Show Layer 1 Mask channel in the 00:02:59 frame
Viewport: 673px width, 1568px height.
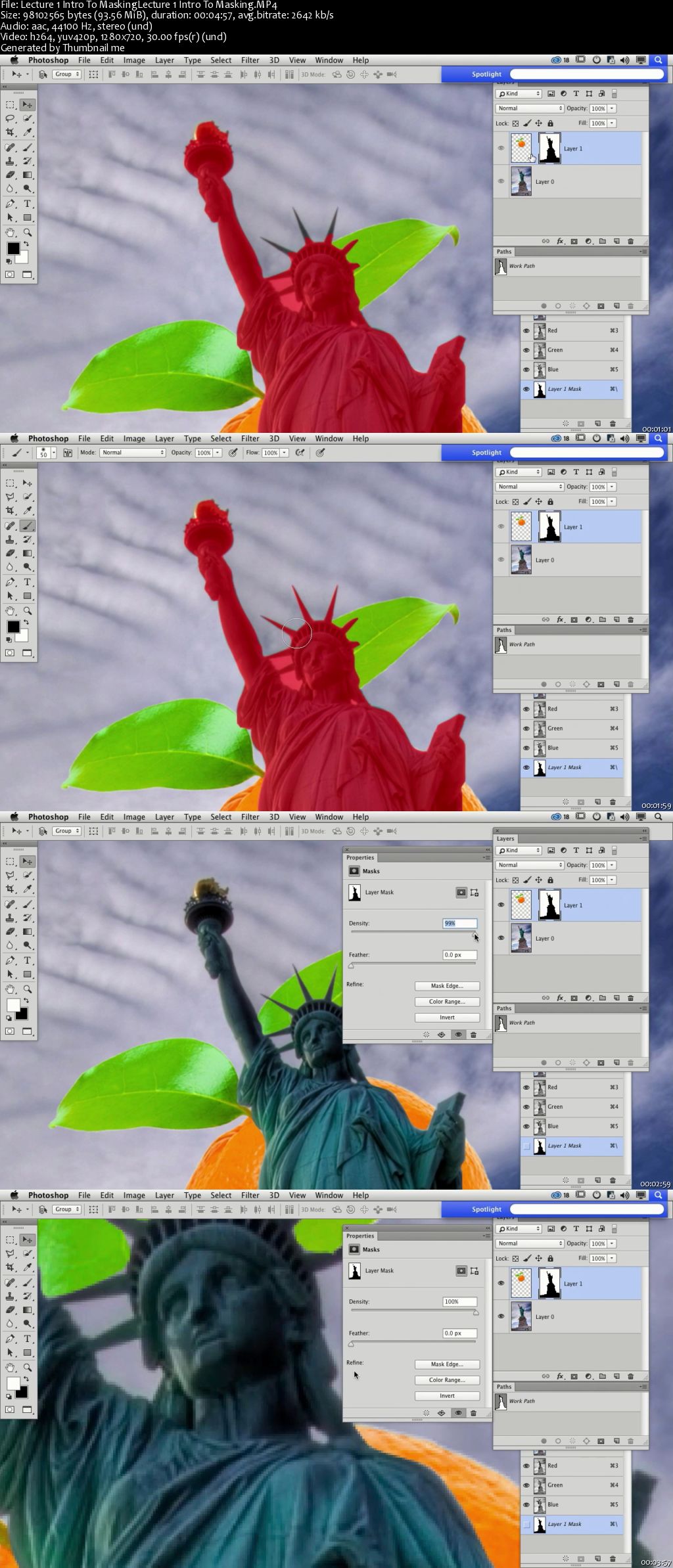526,1146
